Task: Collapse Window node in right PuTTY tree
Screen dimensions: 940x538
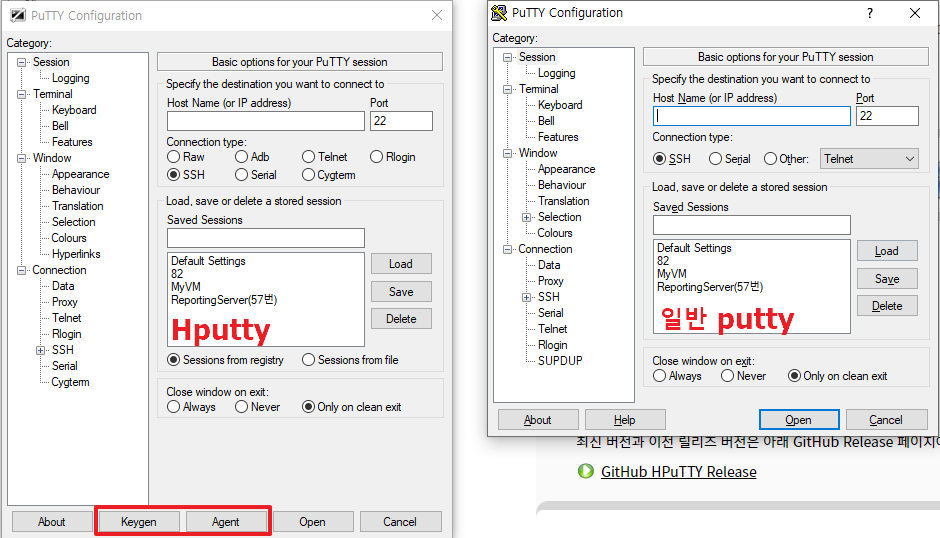Action: pos(507,154)
